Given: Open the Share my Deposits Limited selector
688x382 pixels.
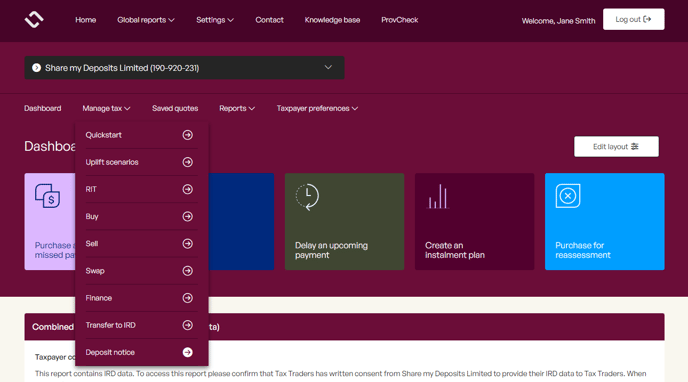Looking at the screenshot, I should pyautogui.click(x=184, y=68).
